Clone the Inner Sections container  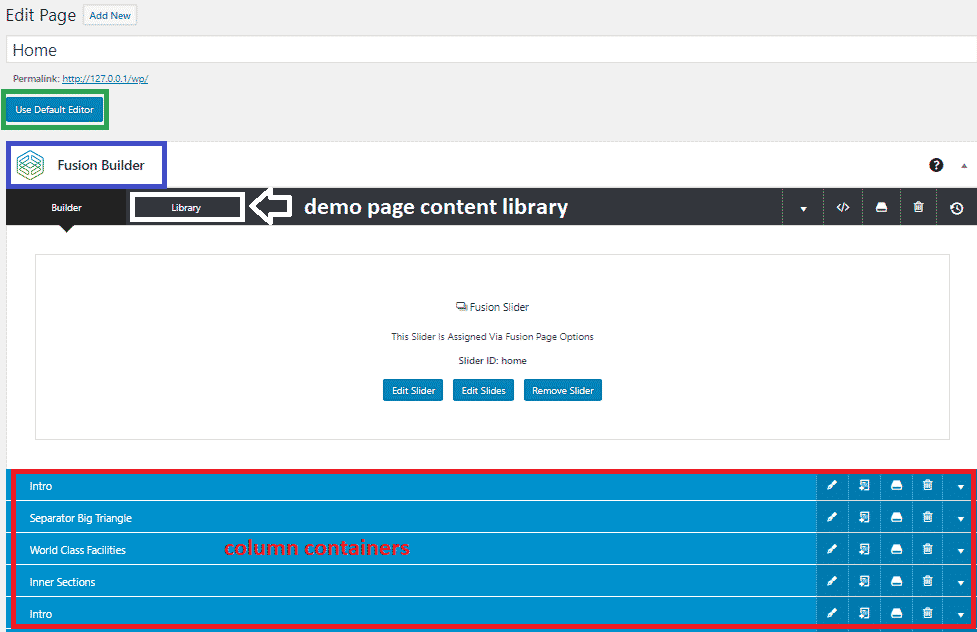[x=864, y=582]
